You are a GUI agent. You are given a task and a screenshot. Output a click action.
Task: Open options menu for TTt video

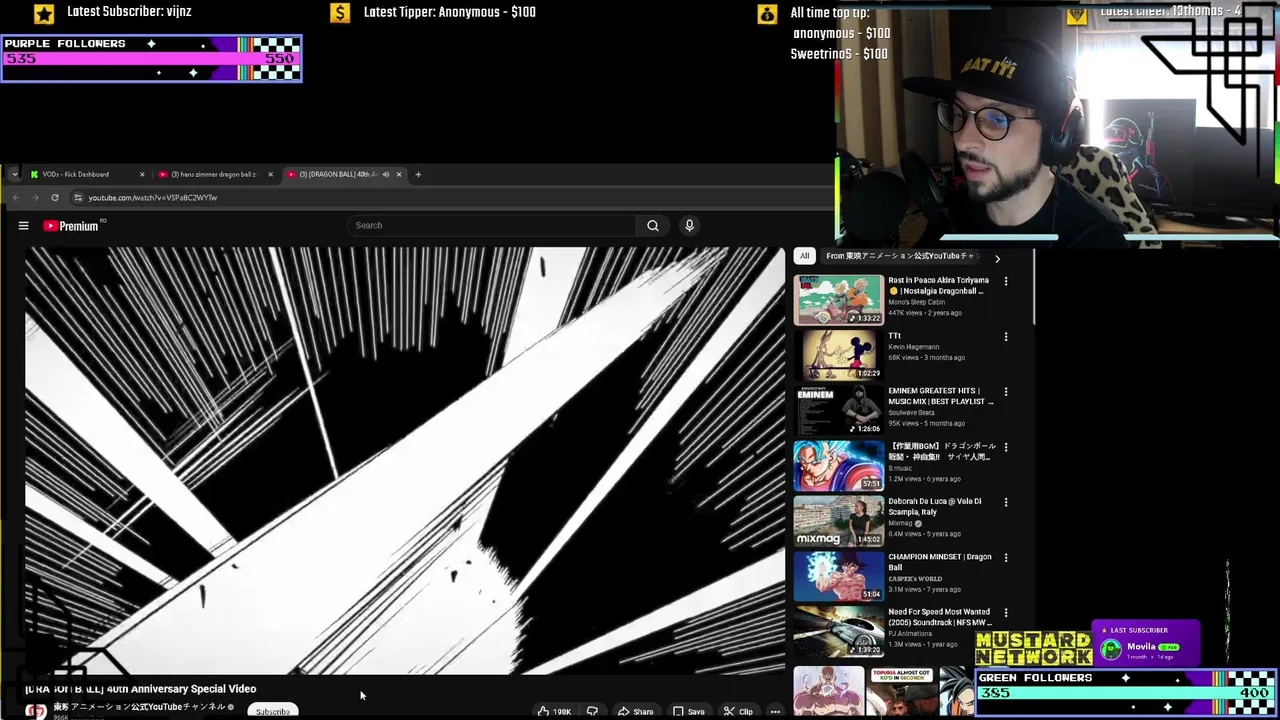coord(1006,337)
